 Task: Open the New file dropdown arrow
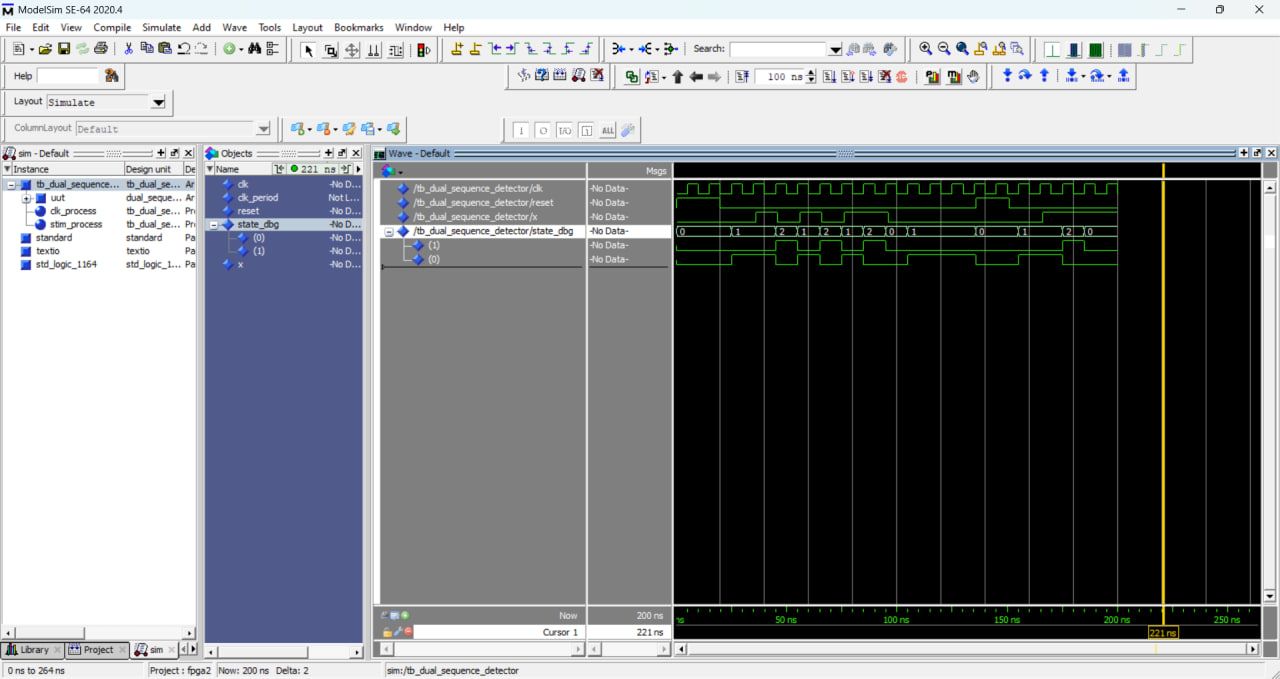(x=32, y=49)
